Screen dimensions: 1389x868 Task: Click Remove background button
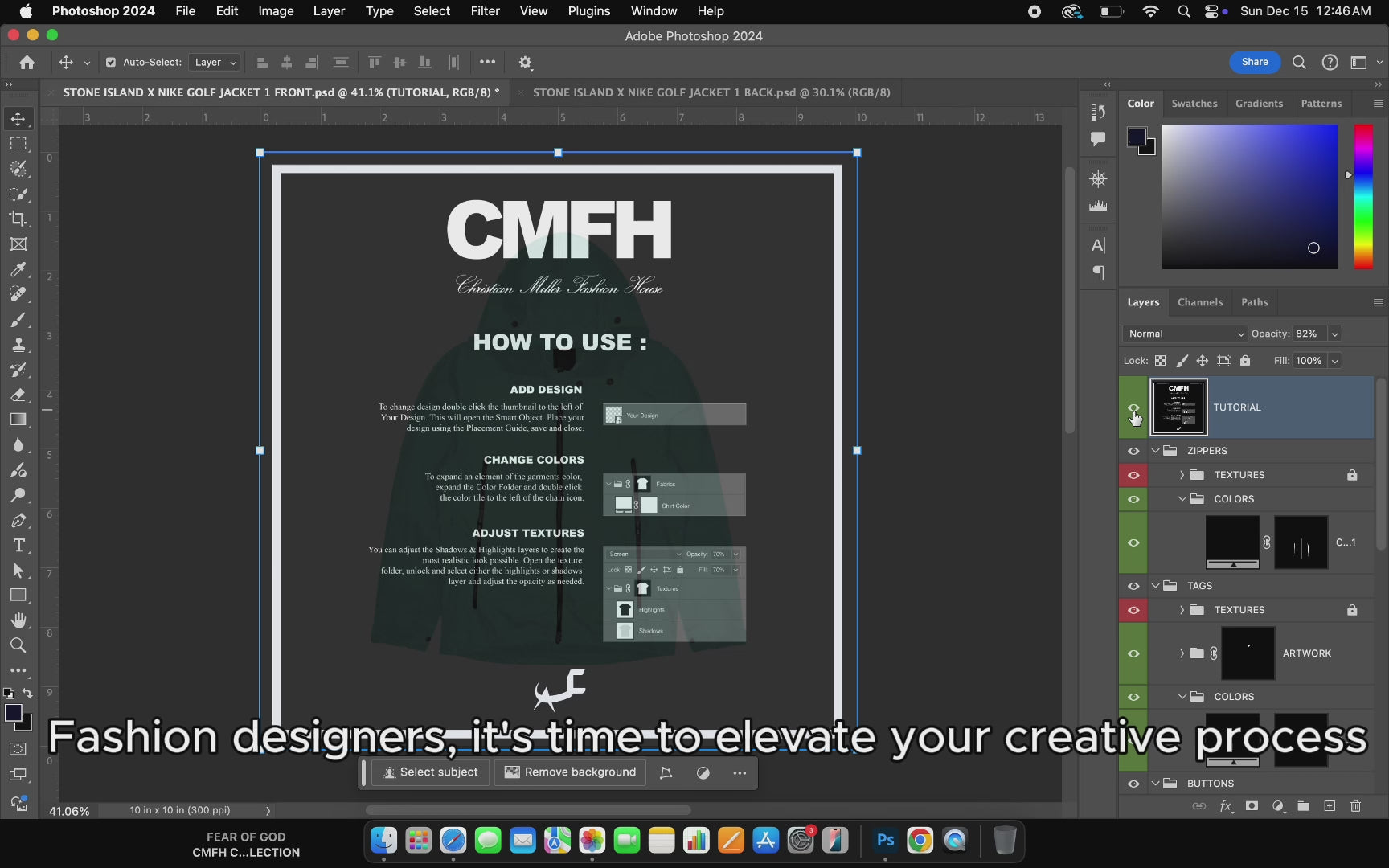point(570,772)
